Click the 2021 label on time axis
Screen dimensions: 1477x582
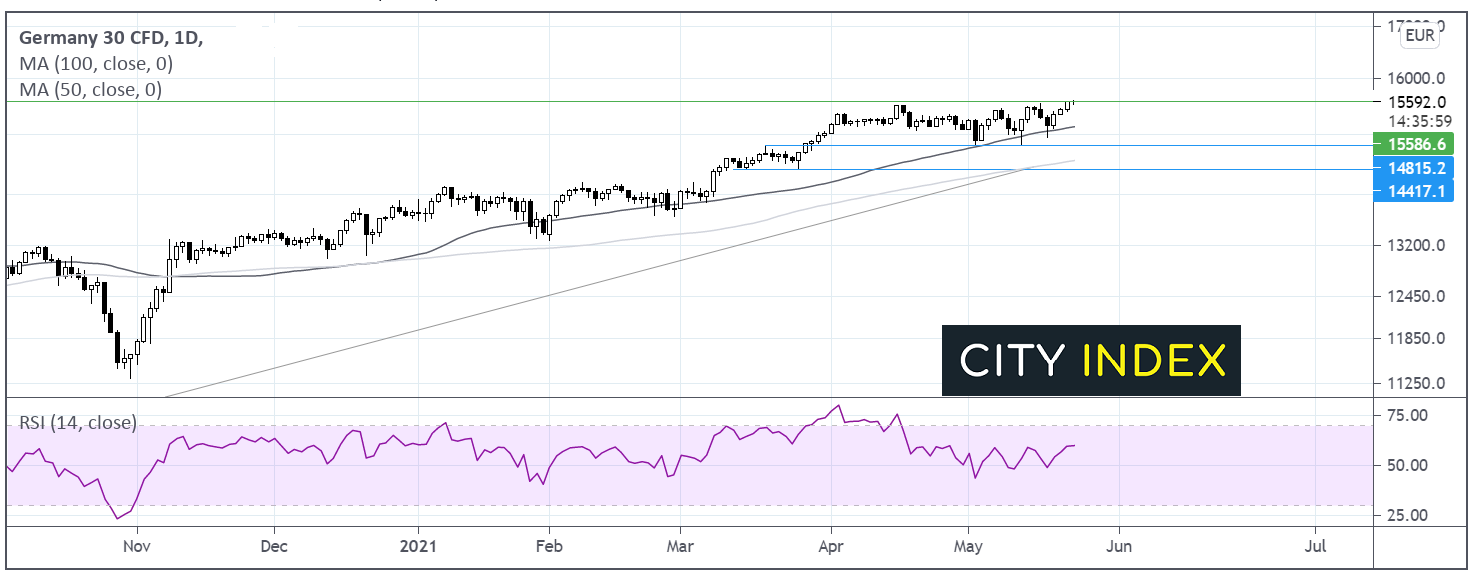click(x=418, y=547)
